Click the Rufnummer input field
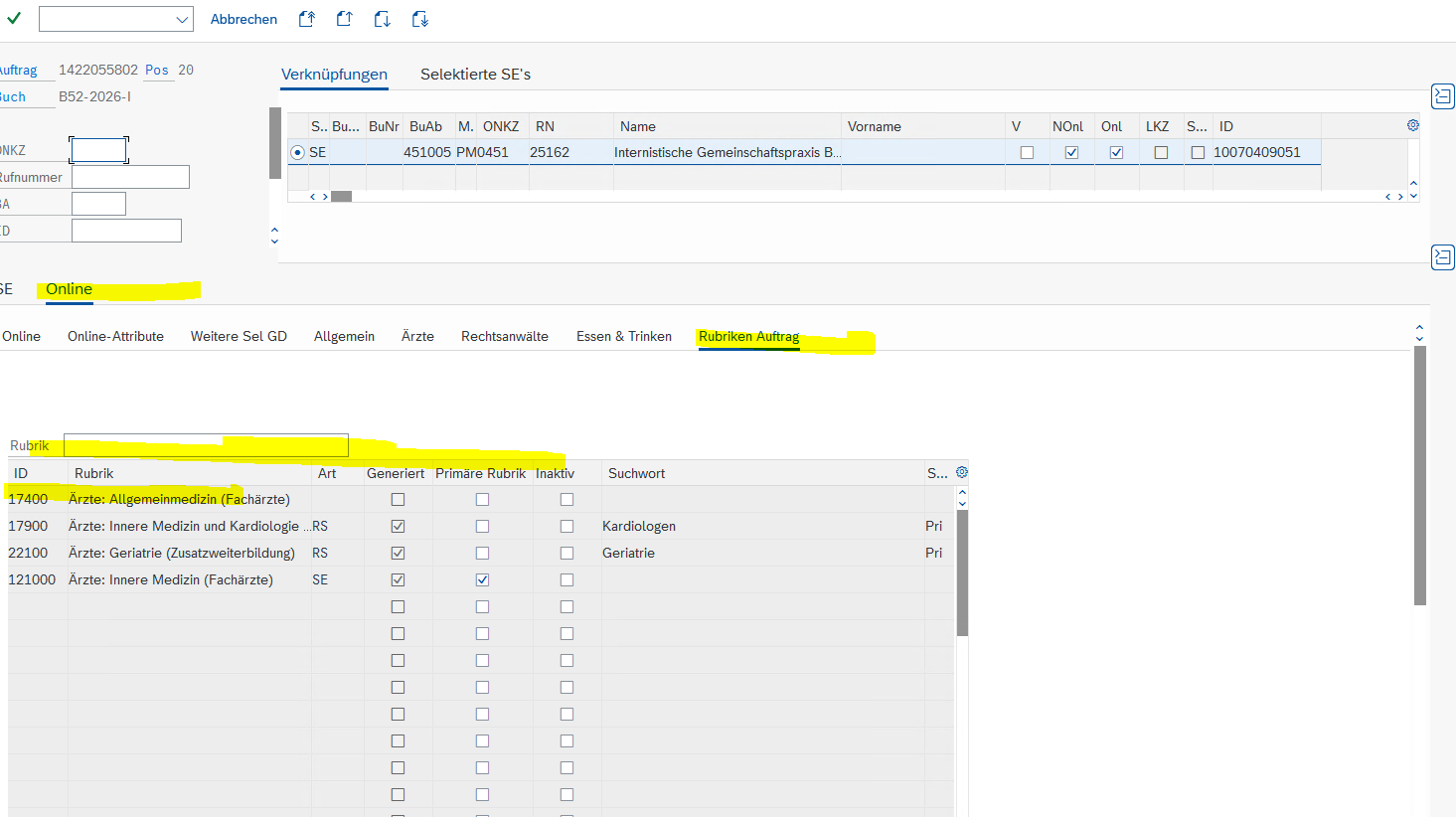1456x817 pixels. pyautogui.click(x=130, y=177)
